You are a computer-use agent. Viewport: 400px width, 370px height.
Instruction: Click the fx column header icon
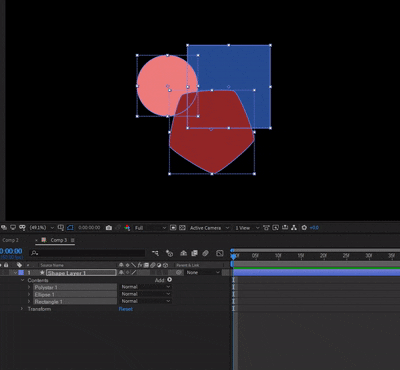tap(140, 265)
